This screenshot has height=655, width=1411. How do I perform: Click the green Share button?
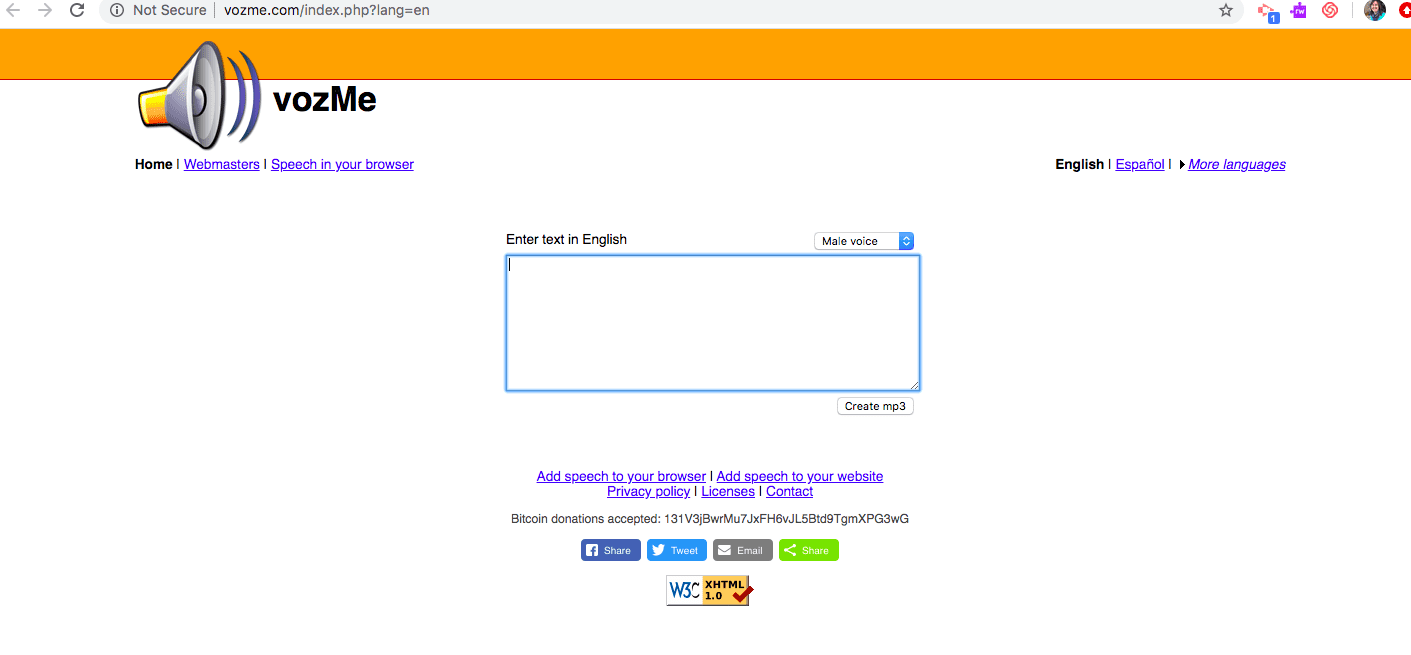809,550
